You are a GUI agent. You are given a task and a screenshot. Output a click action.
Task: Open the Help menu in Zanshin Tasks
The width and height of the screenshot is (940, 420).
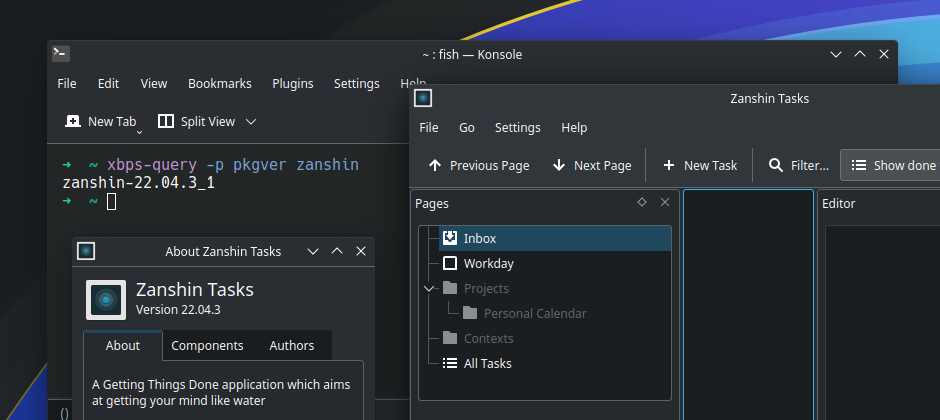574,128
